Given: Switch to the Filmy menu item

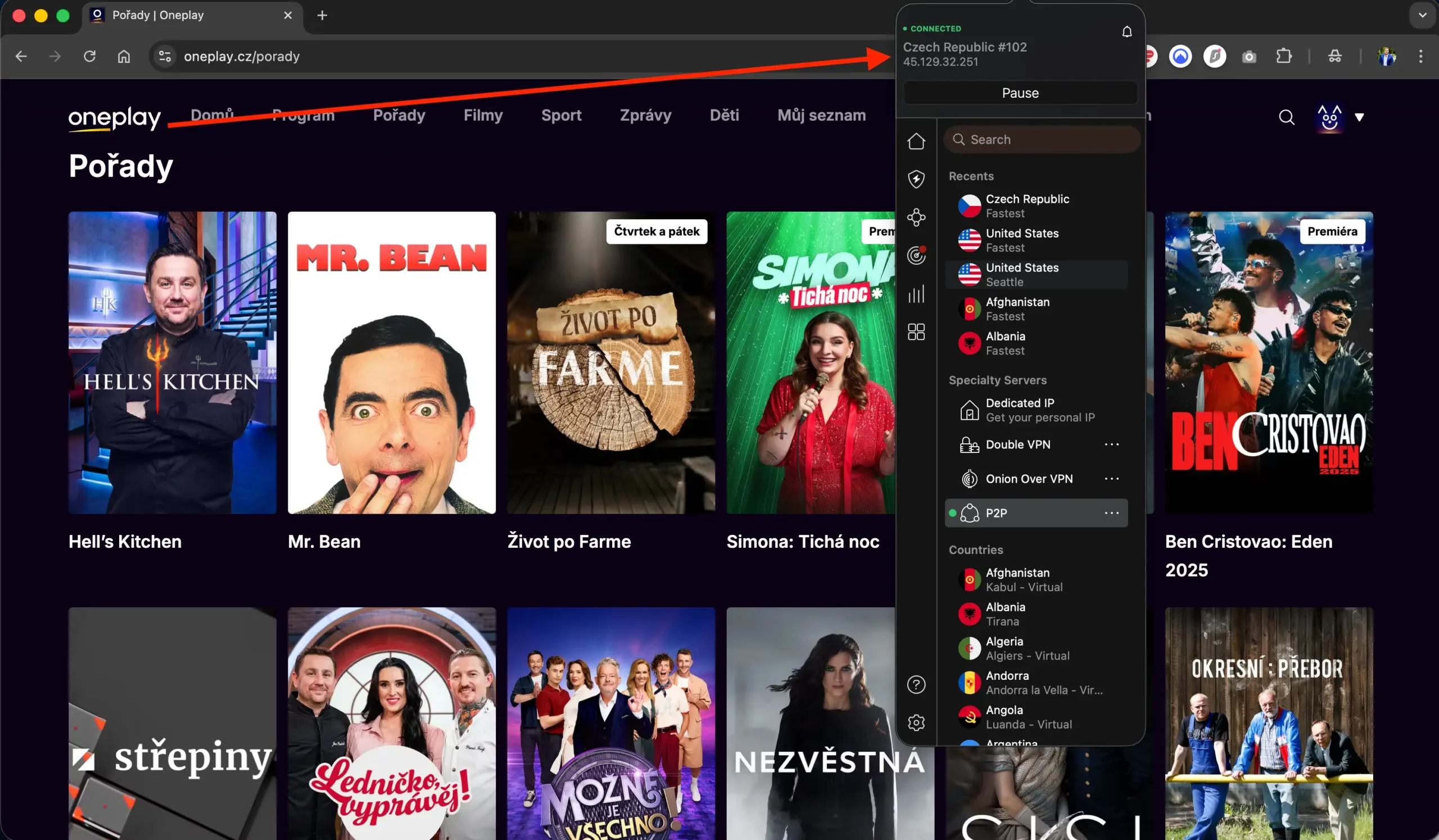Looking at the screenshot, I should tap(483, 115).
